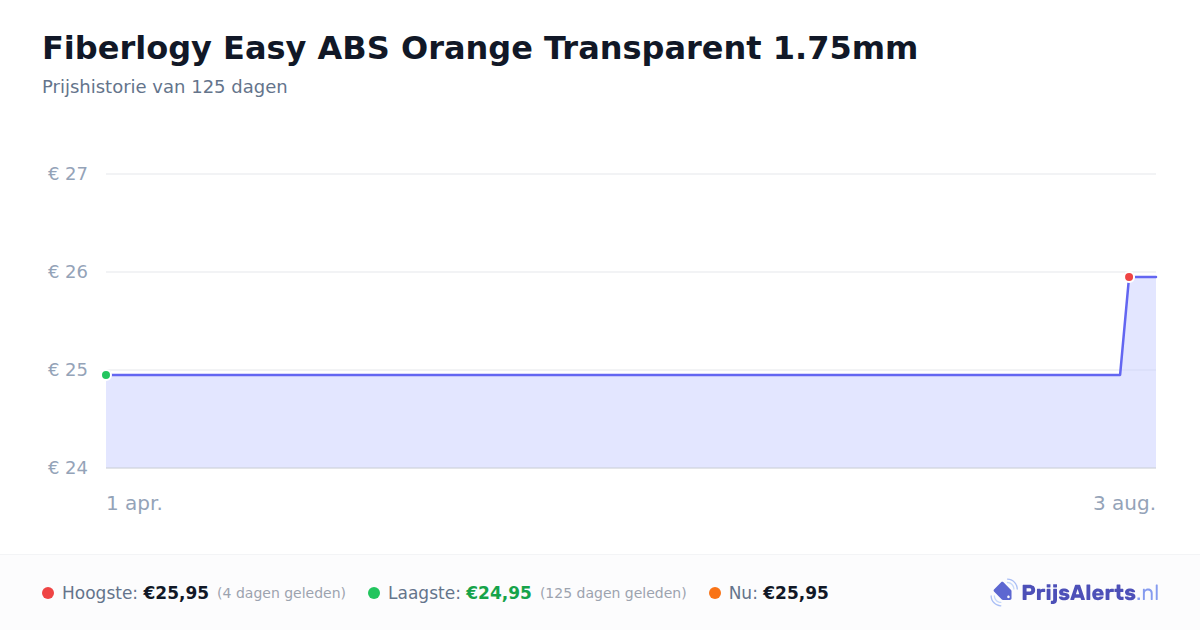Viewport: 1200px width, 630px height.
Task: Click the product title Fiberlogy Easy ABS
Action: coord(479,47)
